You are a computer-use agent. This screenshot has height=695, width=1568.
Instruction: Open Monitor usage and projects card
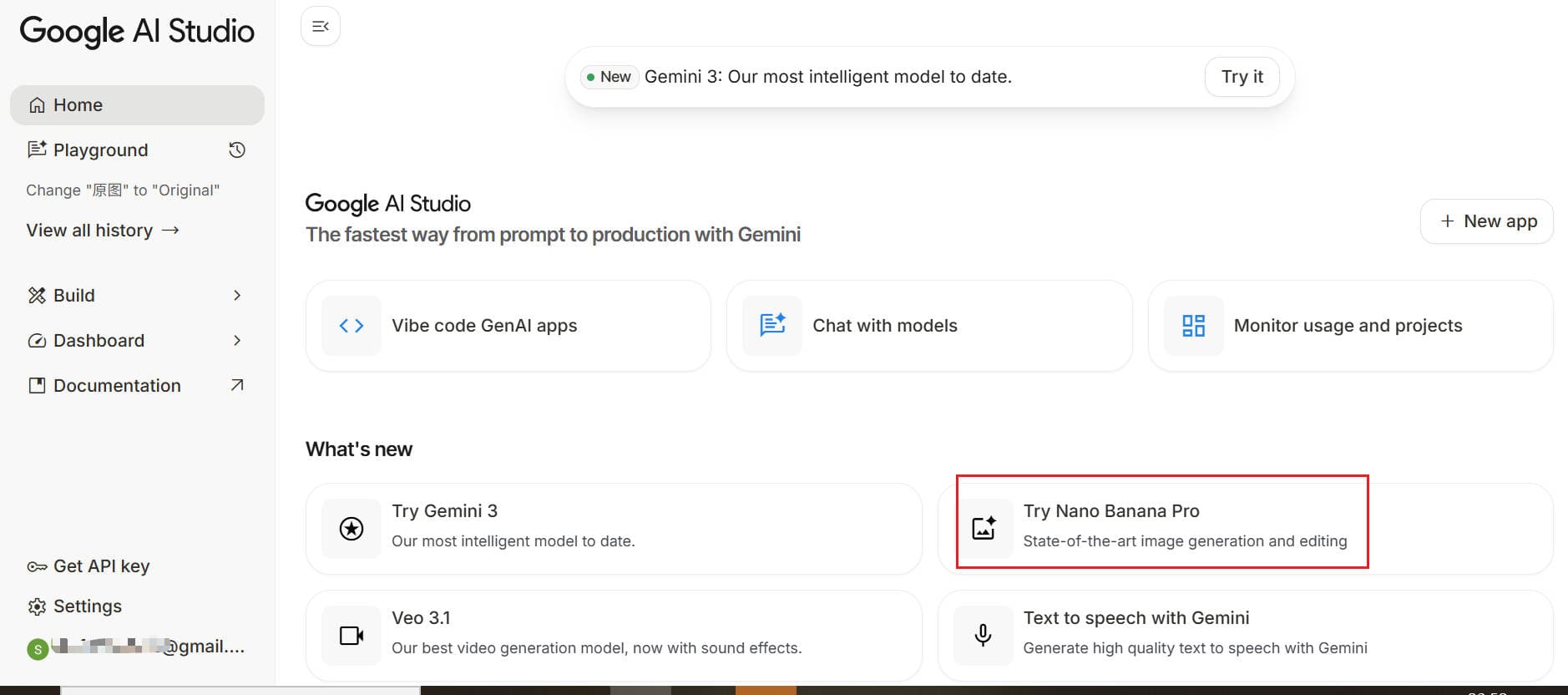[x=1350, y=326]
